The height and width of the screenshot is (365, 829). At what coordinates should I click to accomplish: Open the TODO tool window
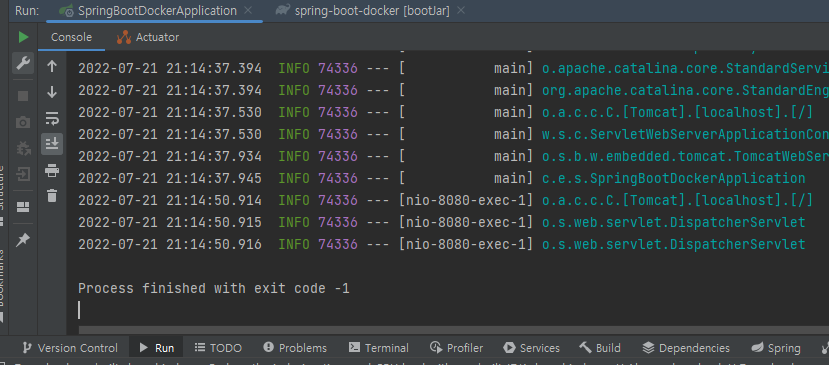(218, 348)
